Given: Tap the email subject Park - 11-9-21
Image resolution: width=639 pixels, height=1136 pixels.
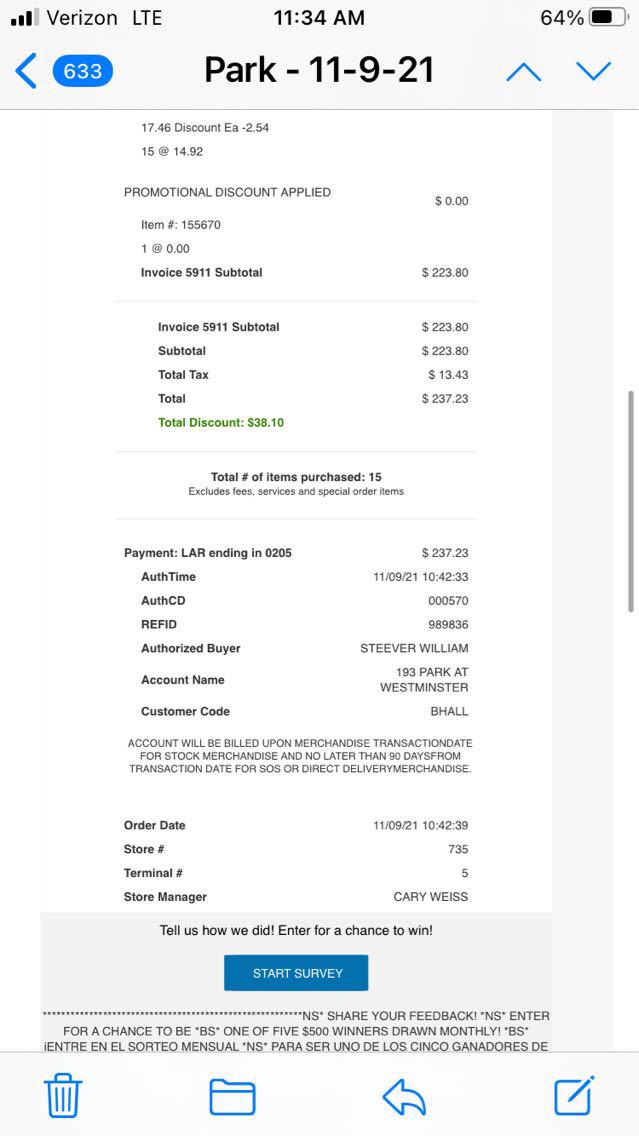Looking at the screenshot, I should [319, 70].
